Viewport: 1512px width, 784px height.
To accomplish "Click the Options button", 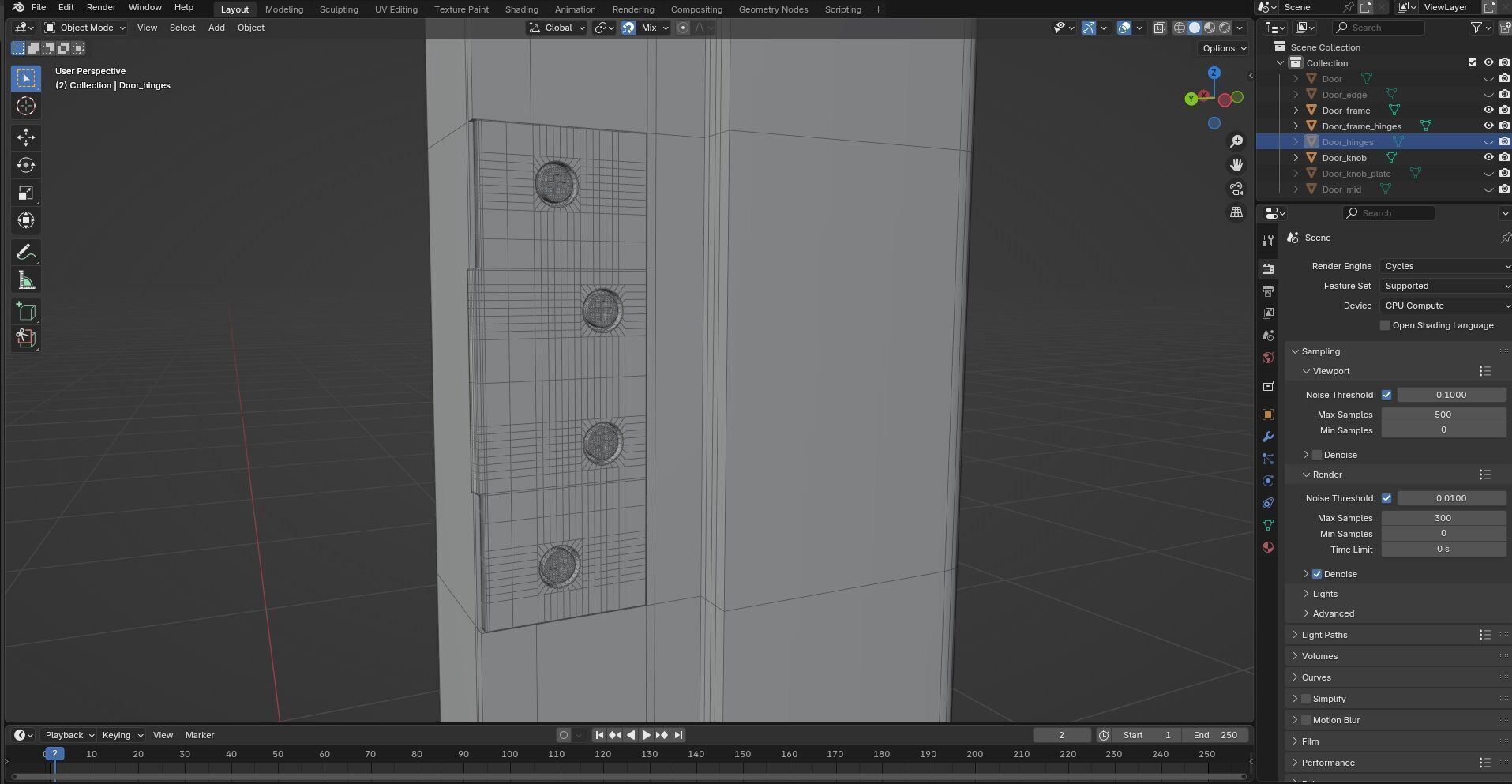I will click(1225, 48).
